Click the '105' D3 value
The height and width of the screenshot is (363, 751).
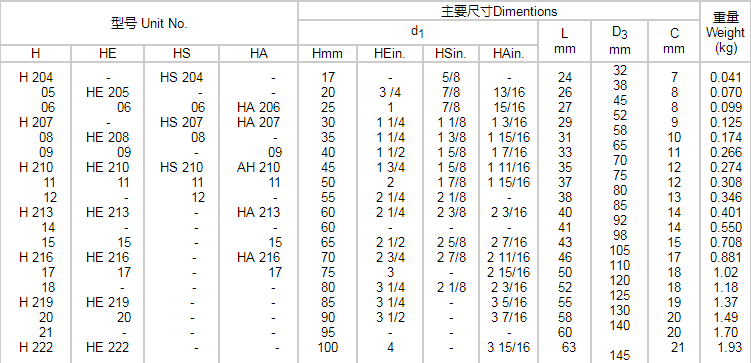tap(620, 250)
